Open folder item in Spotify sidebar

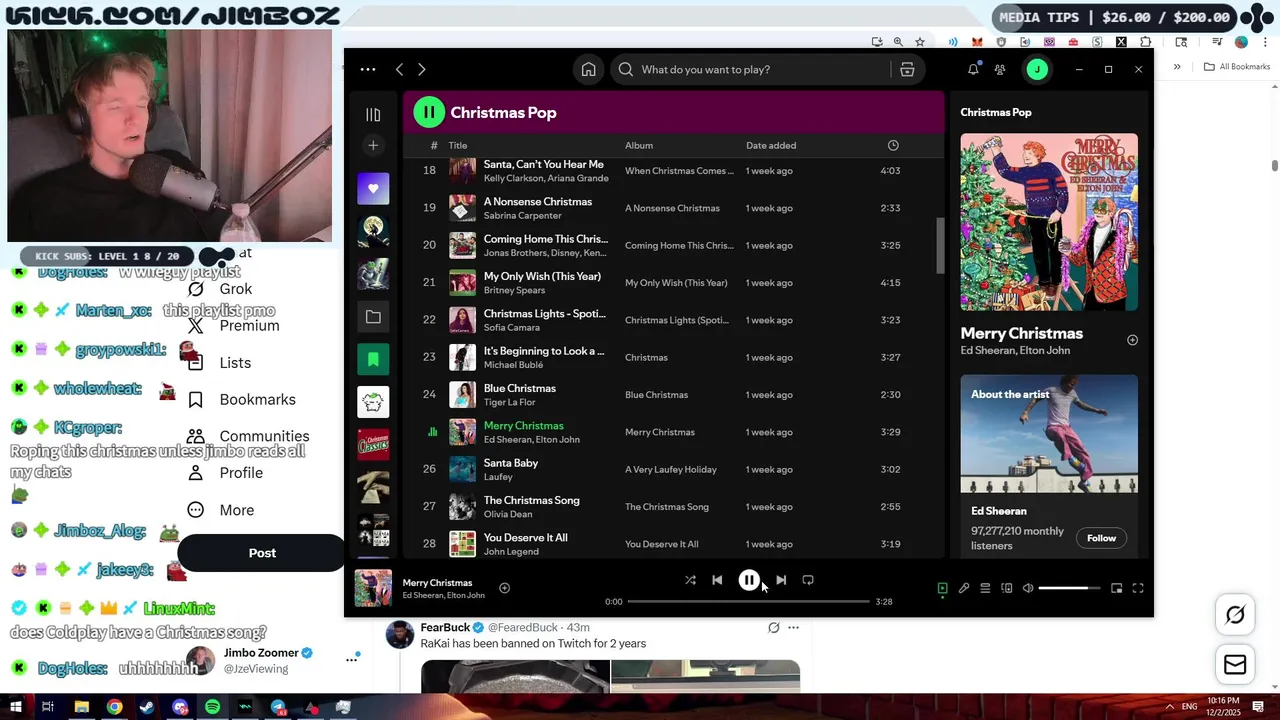click(373, 317)
